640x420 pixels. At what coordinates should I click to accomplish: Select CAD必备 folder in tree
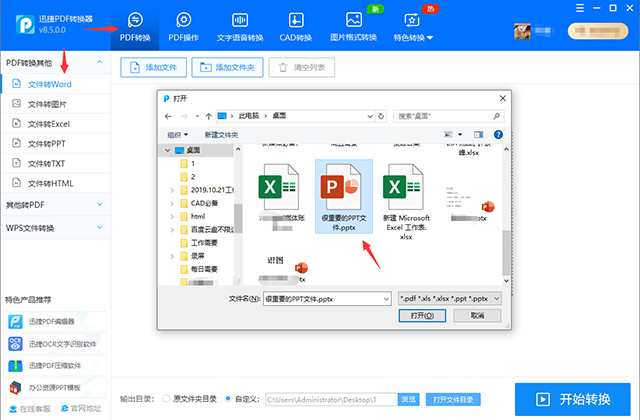click(x=200, y=203)
